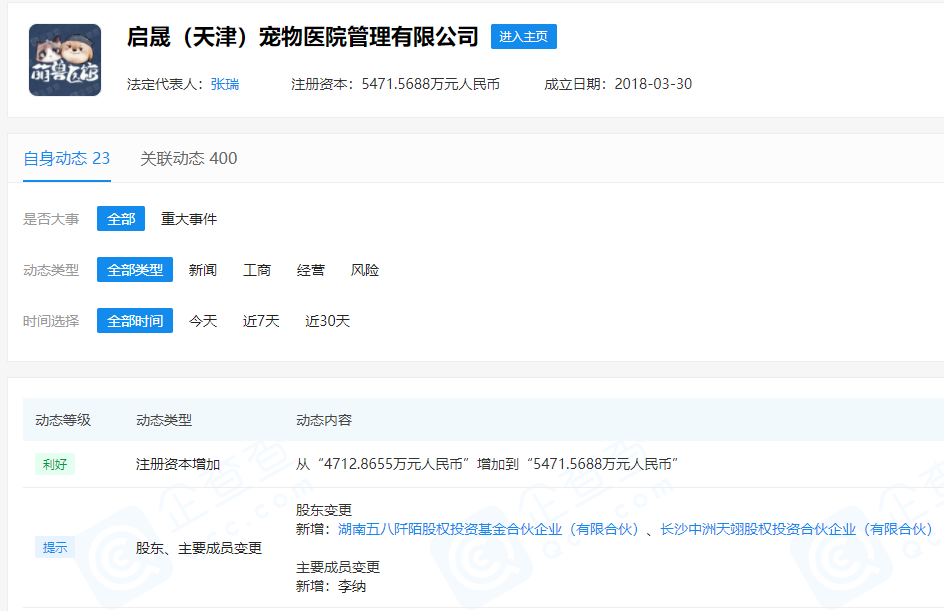Filter time by 近7天

point(261,321)
